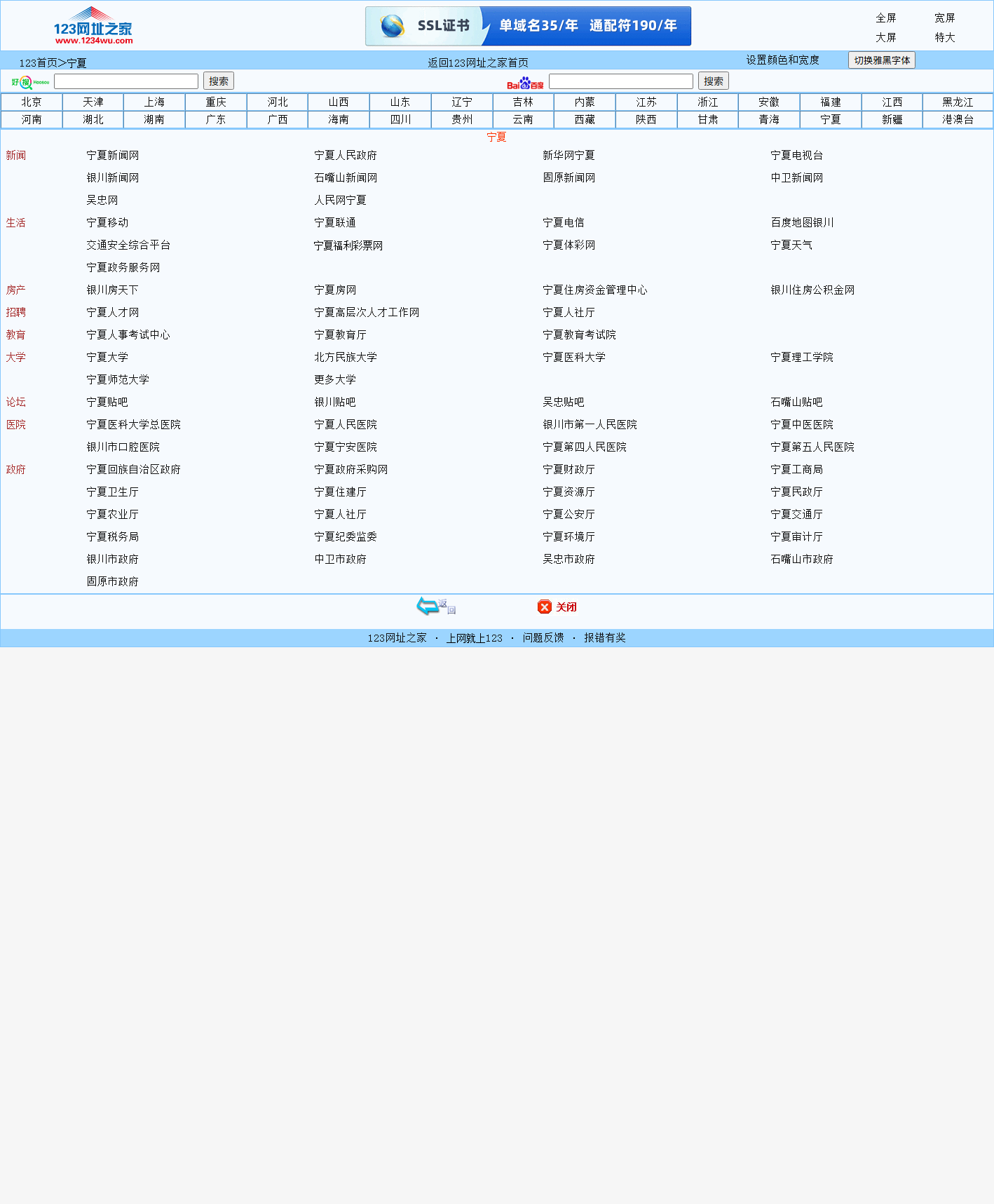Click 搜索 button next to Baidu field

(x=714, y=81)
